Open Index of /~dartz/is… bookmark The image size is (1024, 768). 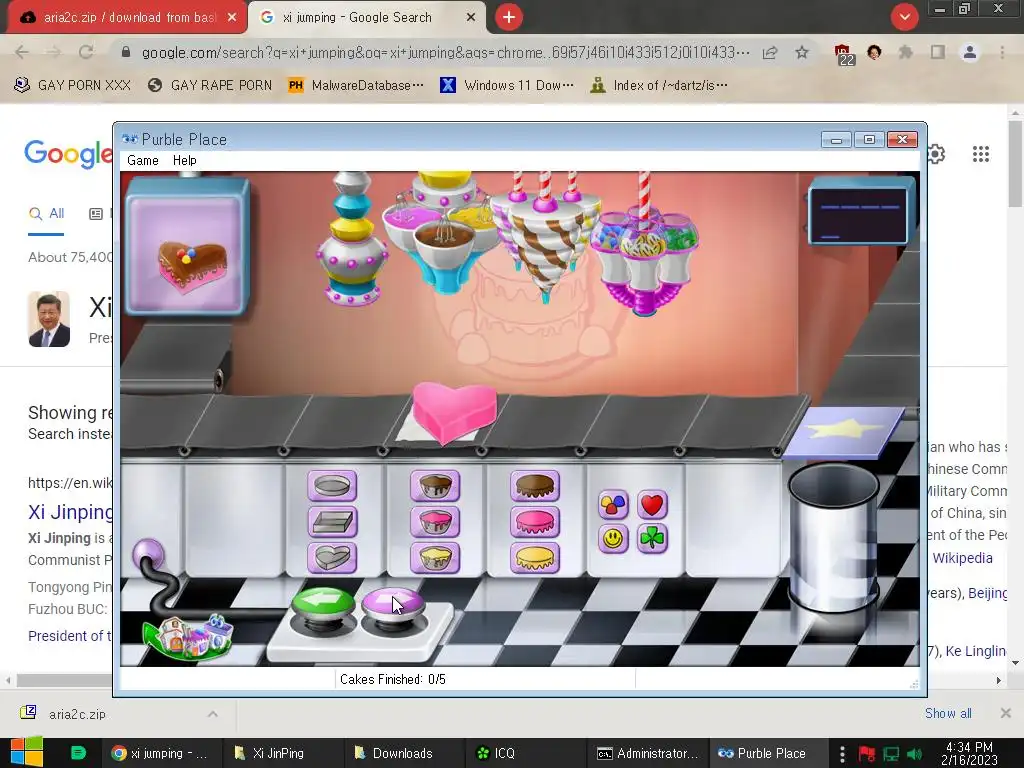[659, 85]
